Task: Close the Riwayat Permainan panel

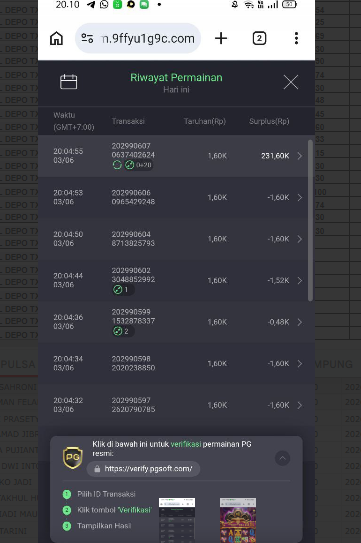Action: point(291,82)
